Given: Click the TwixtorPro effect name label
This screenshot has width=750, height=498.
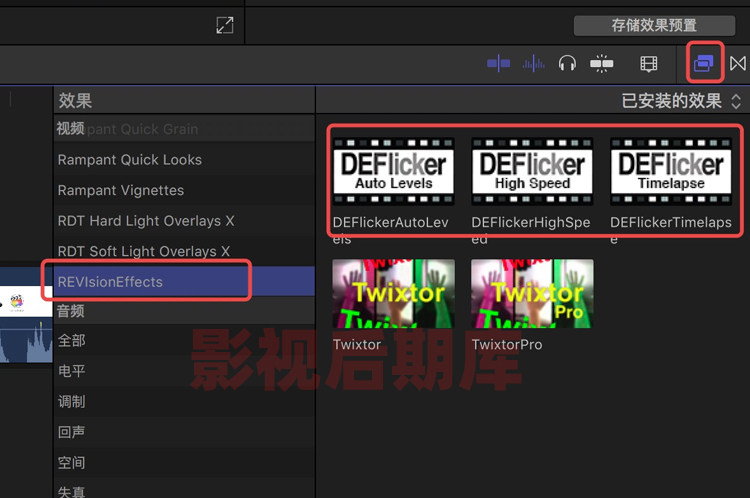Looking at the screenshot, I should tap(507, 344).
